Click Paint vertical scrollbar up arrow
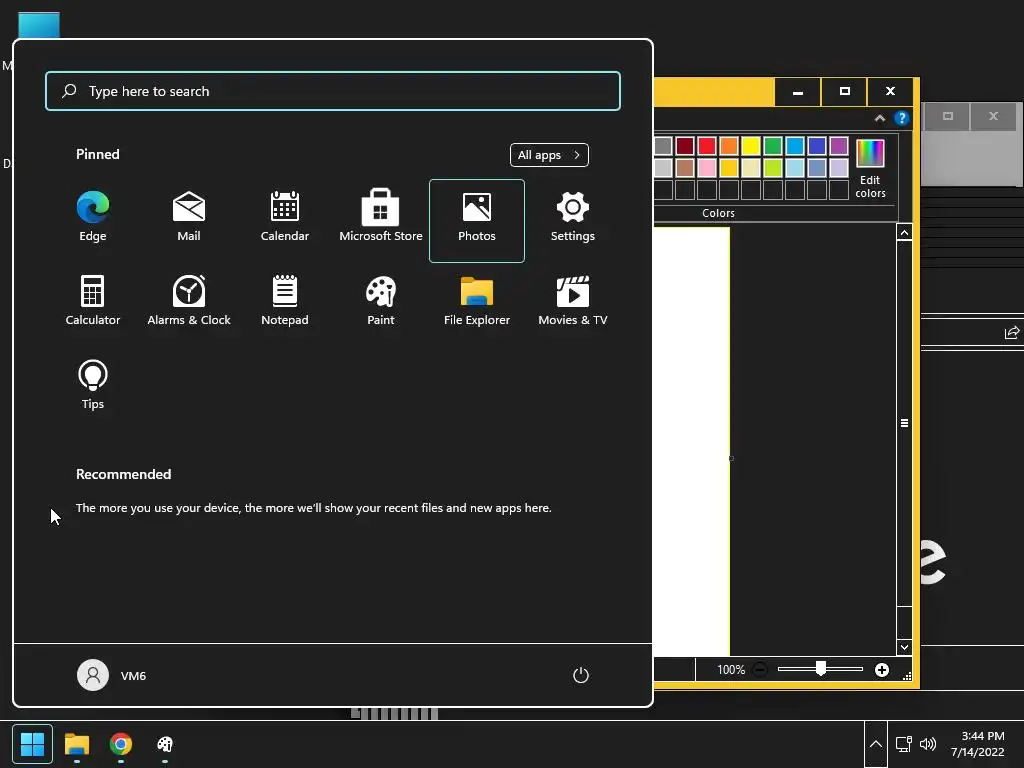This screenshot has width=1024, height=768. [x=904, y=232]
